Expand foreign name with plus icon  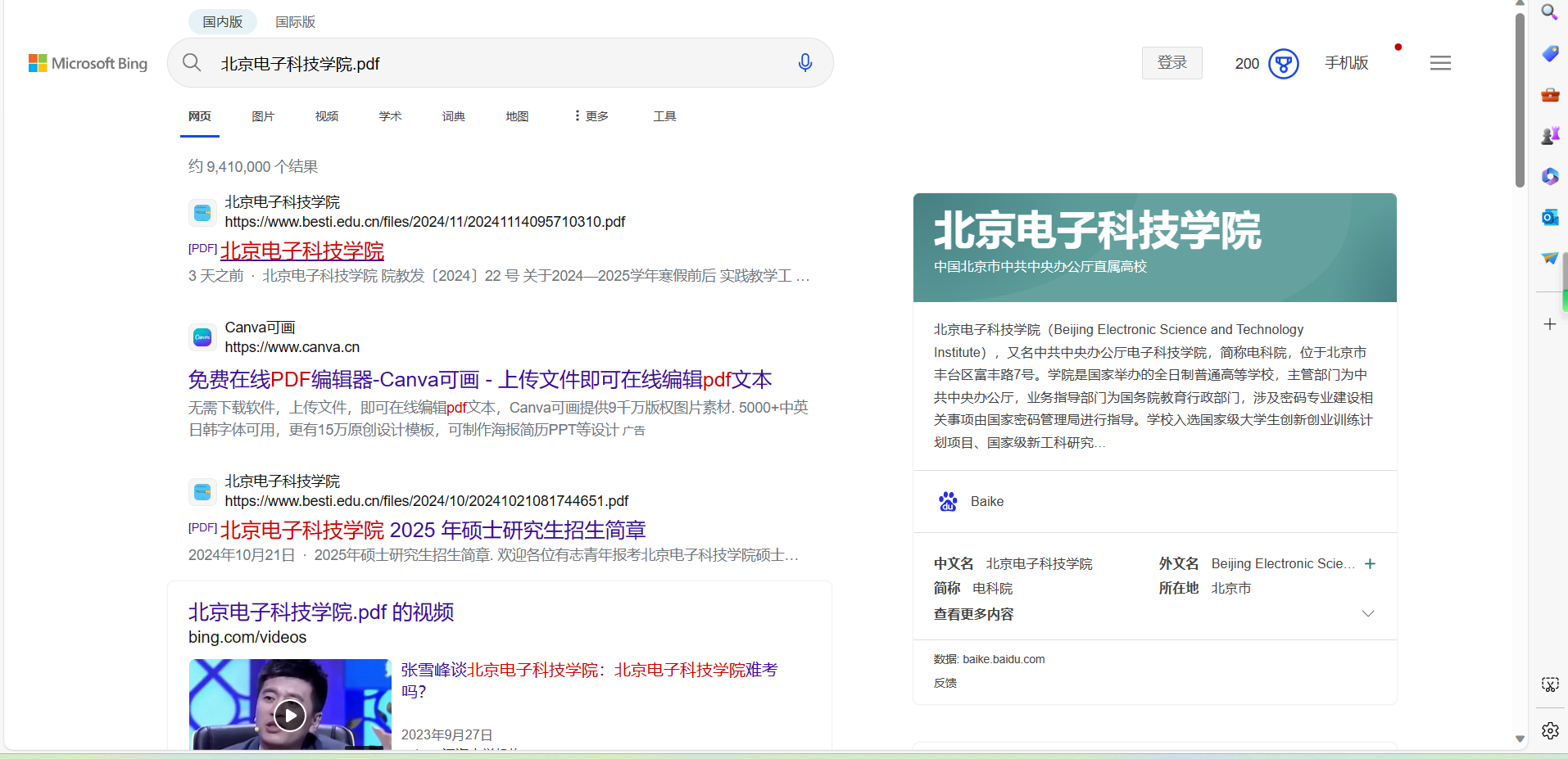pyautogui.click(x=1370, y=563)
